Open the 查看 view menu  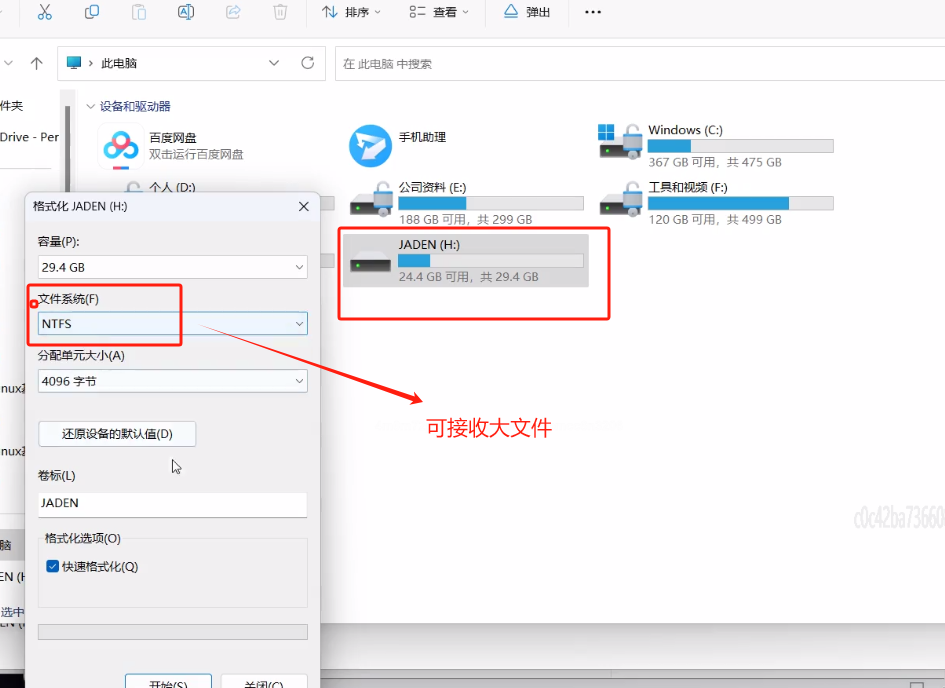coord(439,12)
